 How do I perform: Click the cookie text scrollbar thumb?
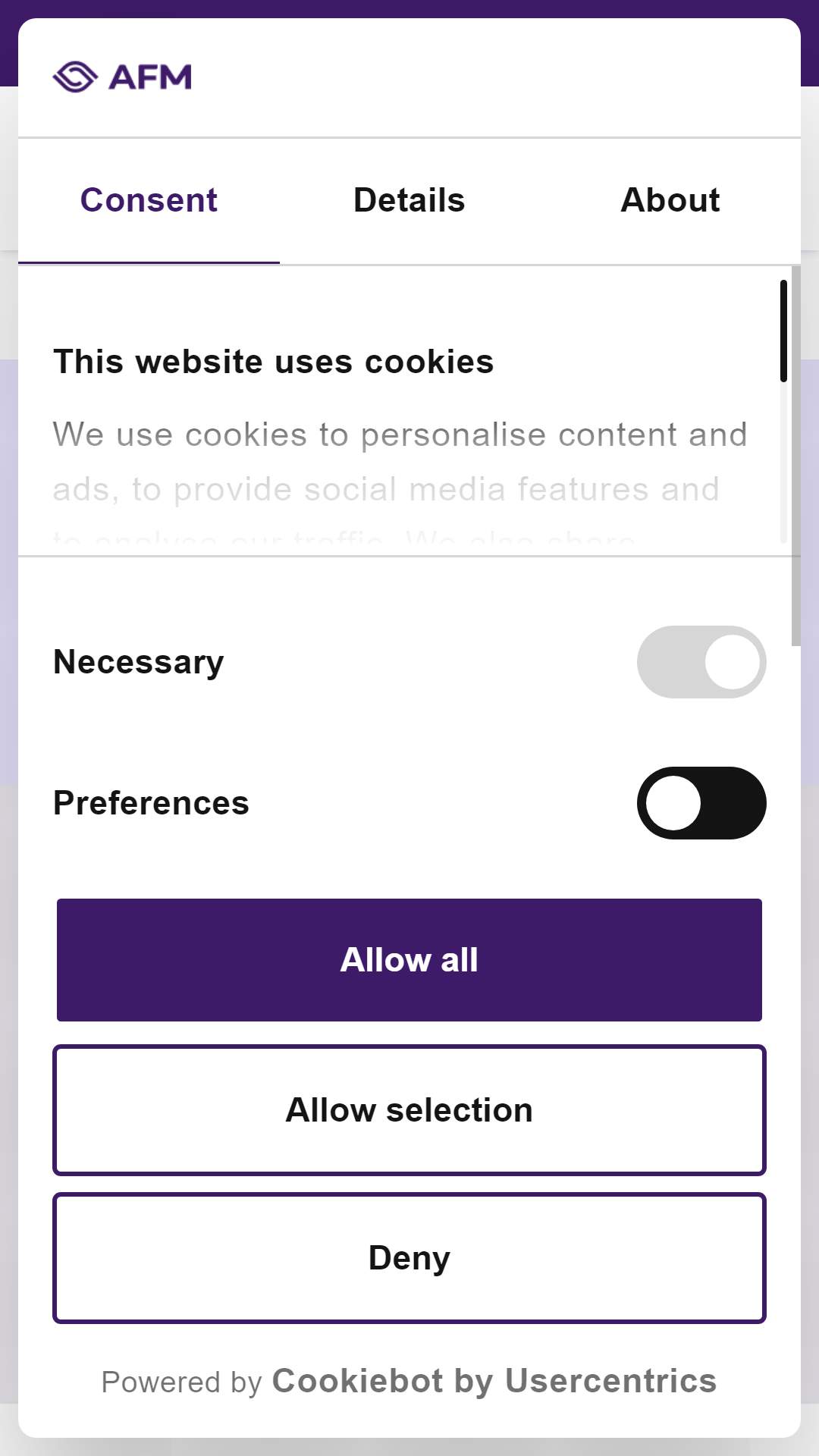coord(783,331)
